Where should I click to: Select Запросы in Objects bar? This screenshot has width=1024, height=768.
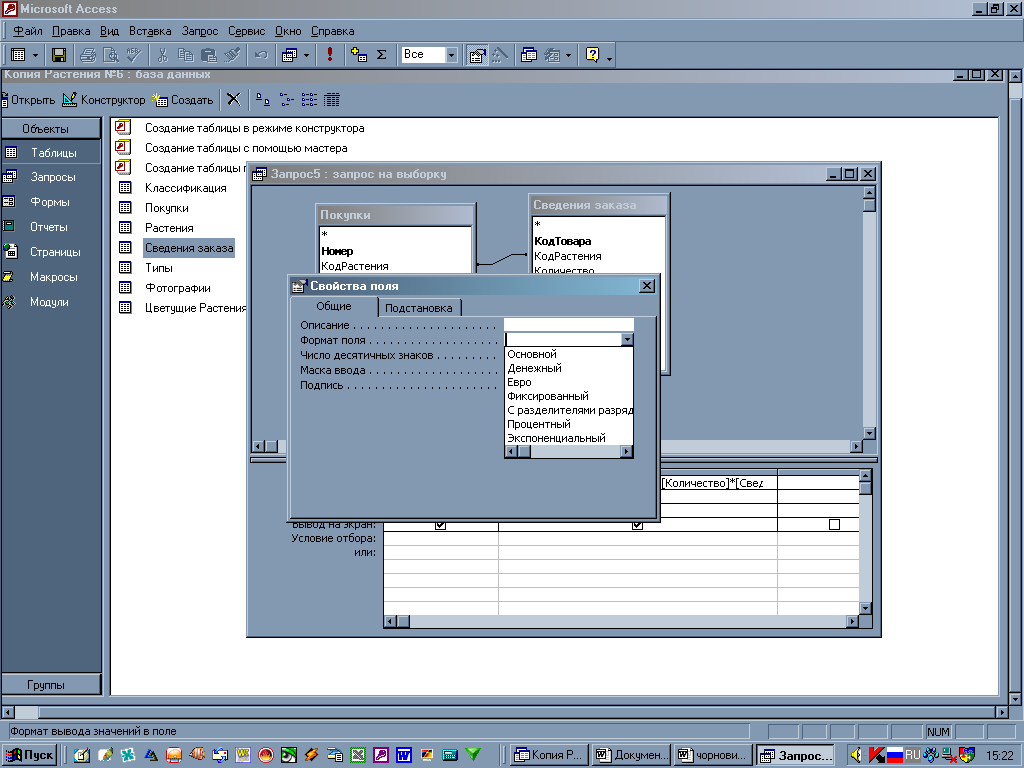tap(51, 177)
